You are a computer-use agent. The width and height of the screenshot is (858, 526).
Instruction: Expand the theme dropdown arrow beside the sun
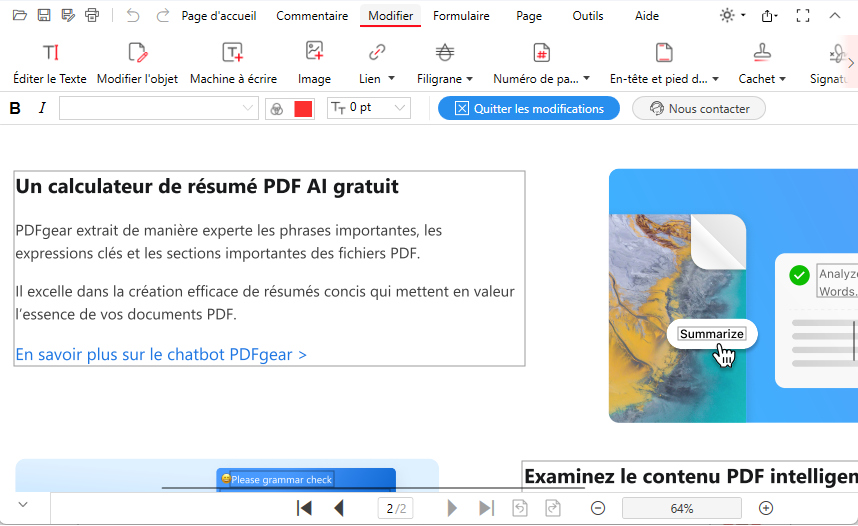tap(743, 15)
